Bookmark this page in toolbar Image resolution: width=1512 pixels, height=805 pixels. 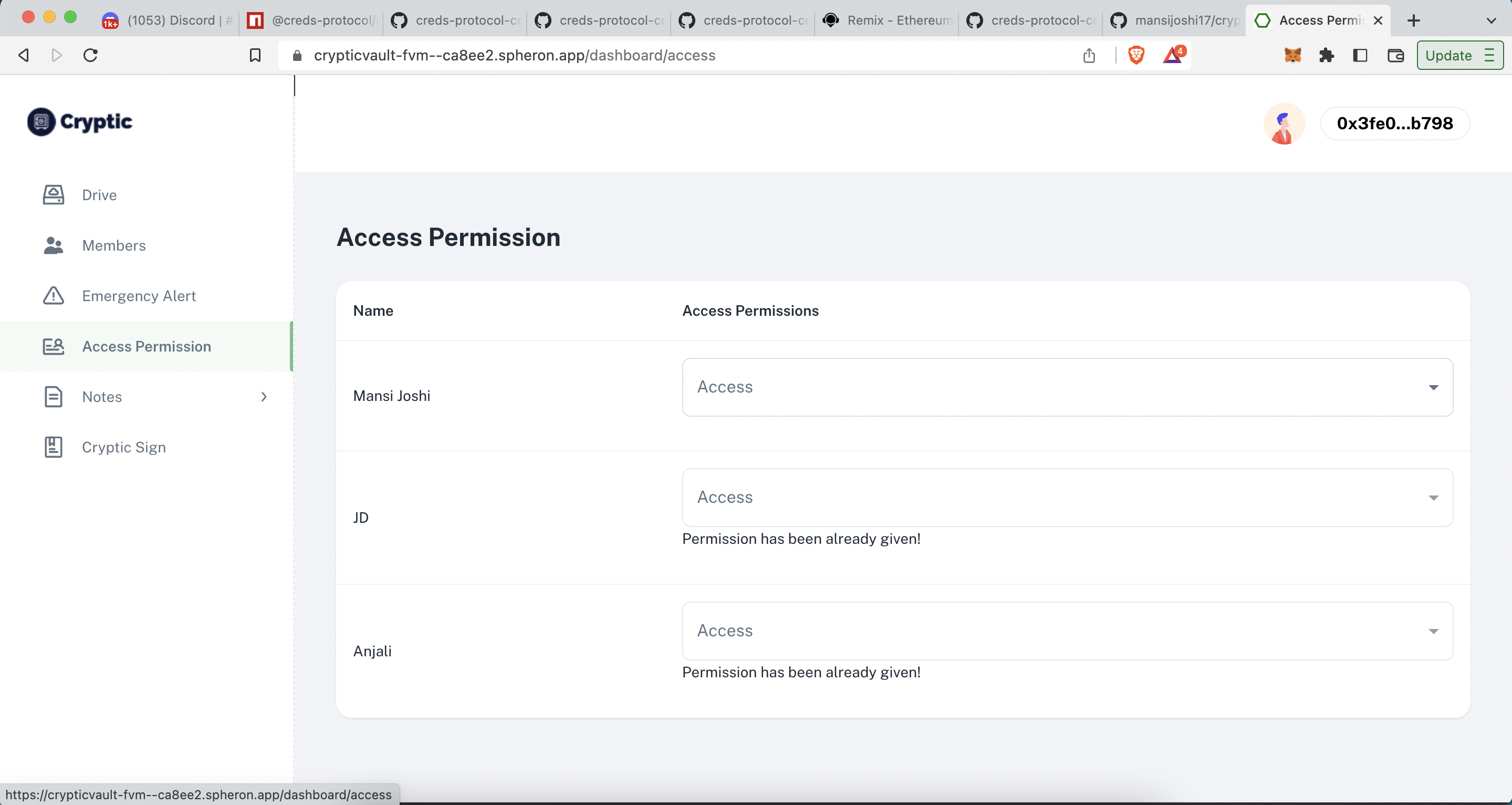[x=255, y=55]
